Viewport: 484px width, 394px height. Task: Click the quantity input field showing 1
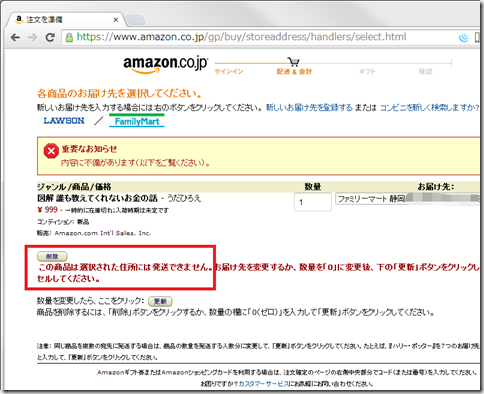pyautogui.click(x=313, y=202)
